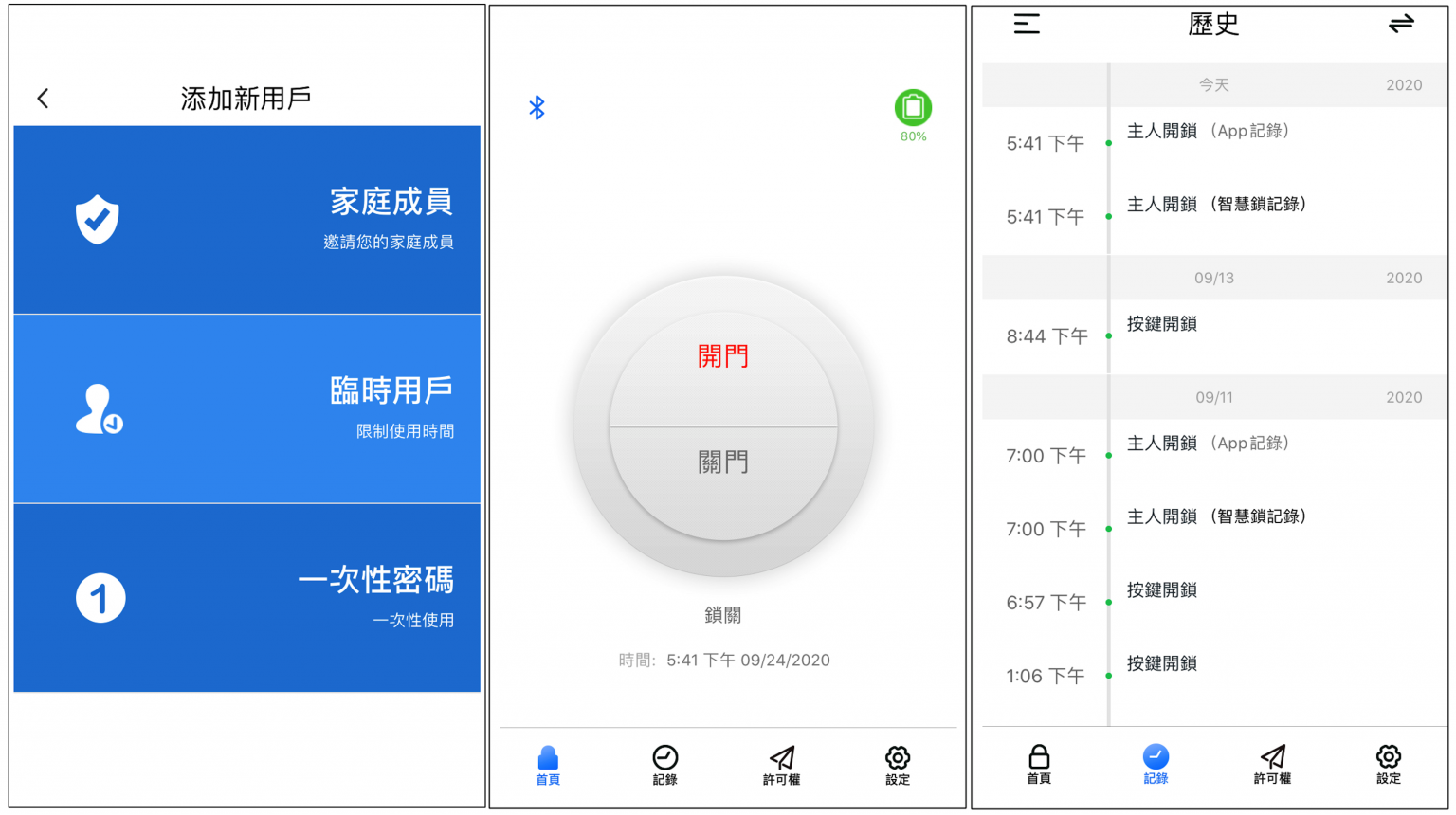The width and height of the screenshot is (1456, 815).
Task: Tap the back chevron on 添加新用戶 screen
Action: [40, 98]
